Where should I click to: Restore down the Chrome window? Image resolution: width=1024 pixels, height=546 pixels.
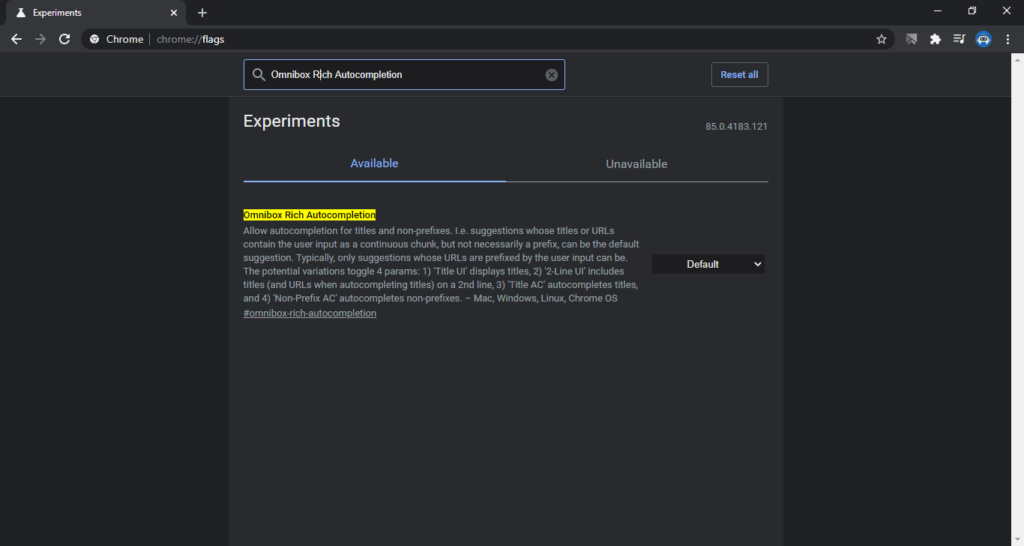pyautogui.click(x=972, y=11)
